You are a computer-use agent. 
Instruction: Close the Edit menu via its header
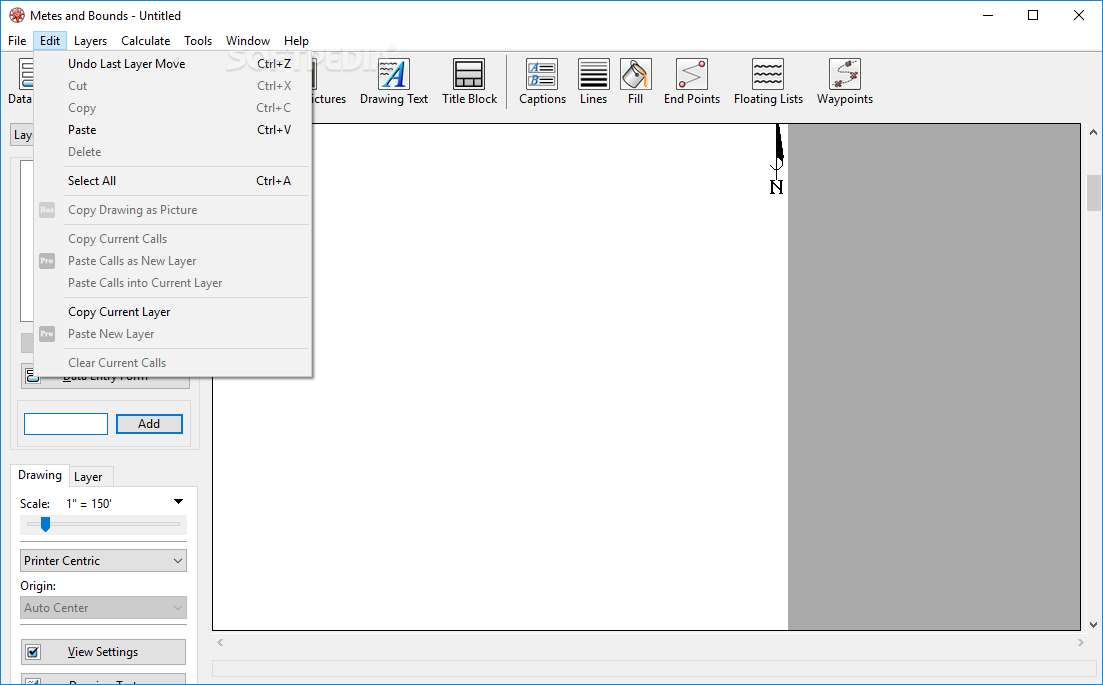tap(50, 41)
